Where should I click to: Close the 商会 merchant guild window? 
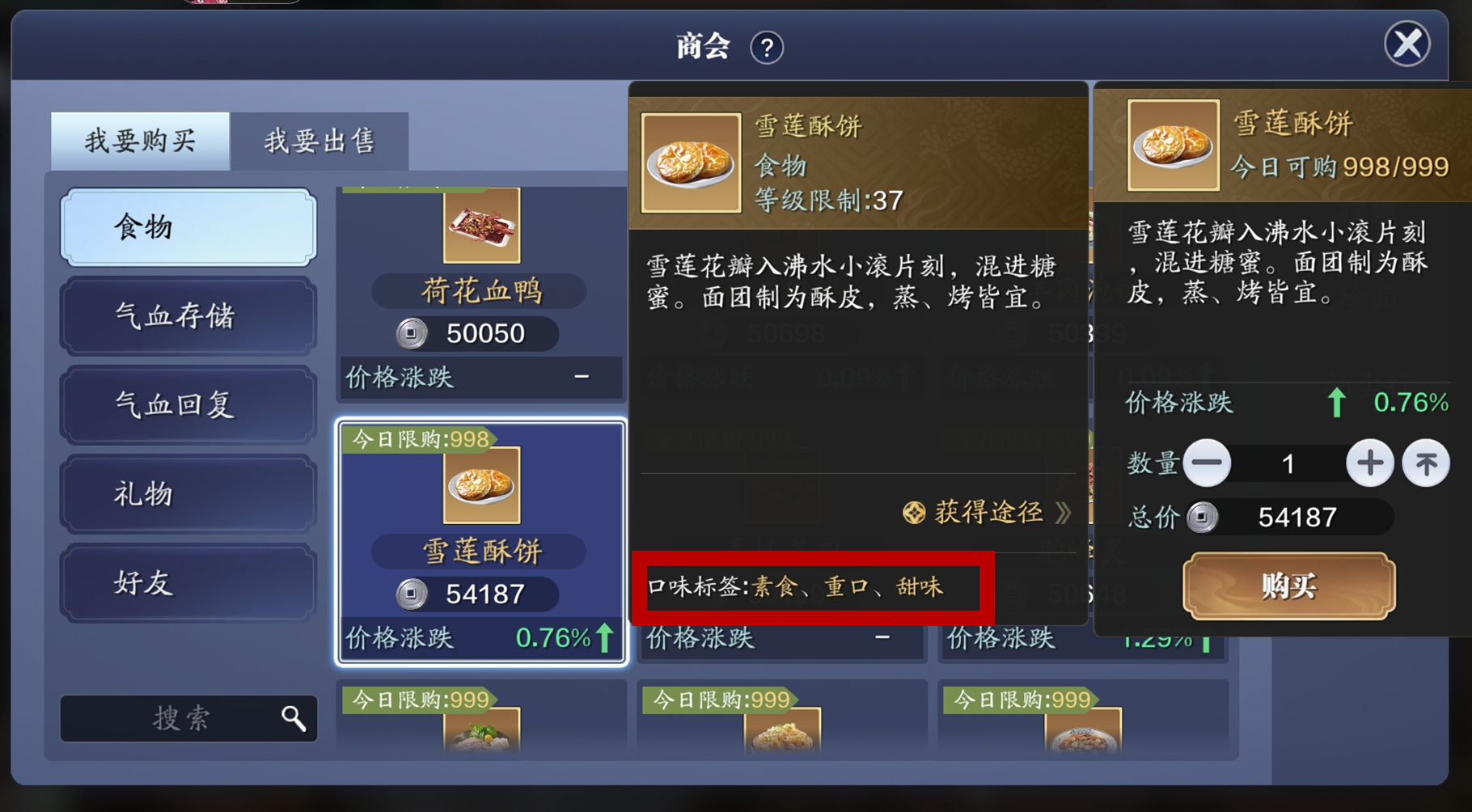click(x=1407, y=44)
